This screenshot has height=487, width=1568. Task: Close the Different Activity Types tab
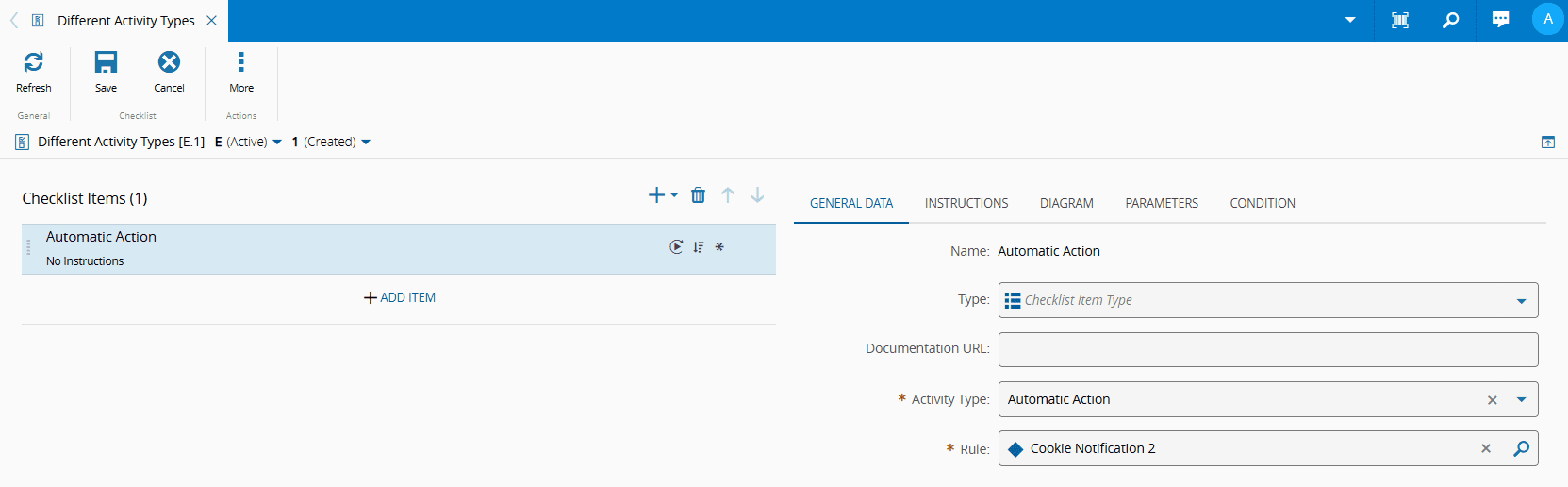coord(211,20)
